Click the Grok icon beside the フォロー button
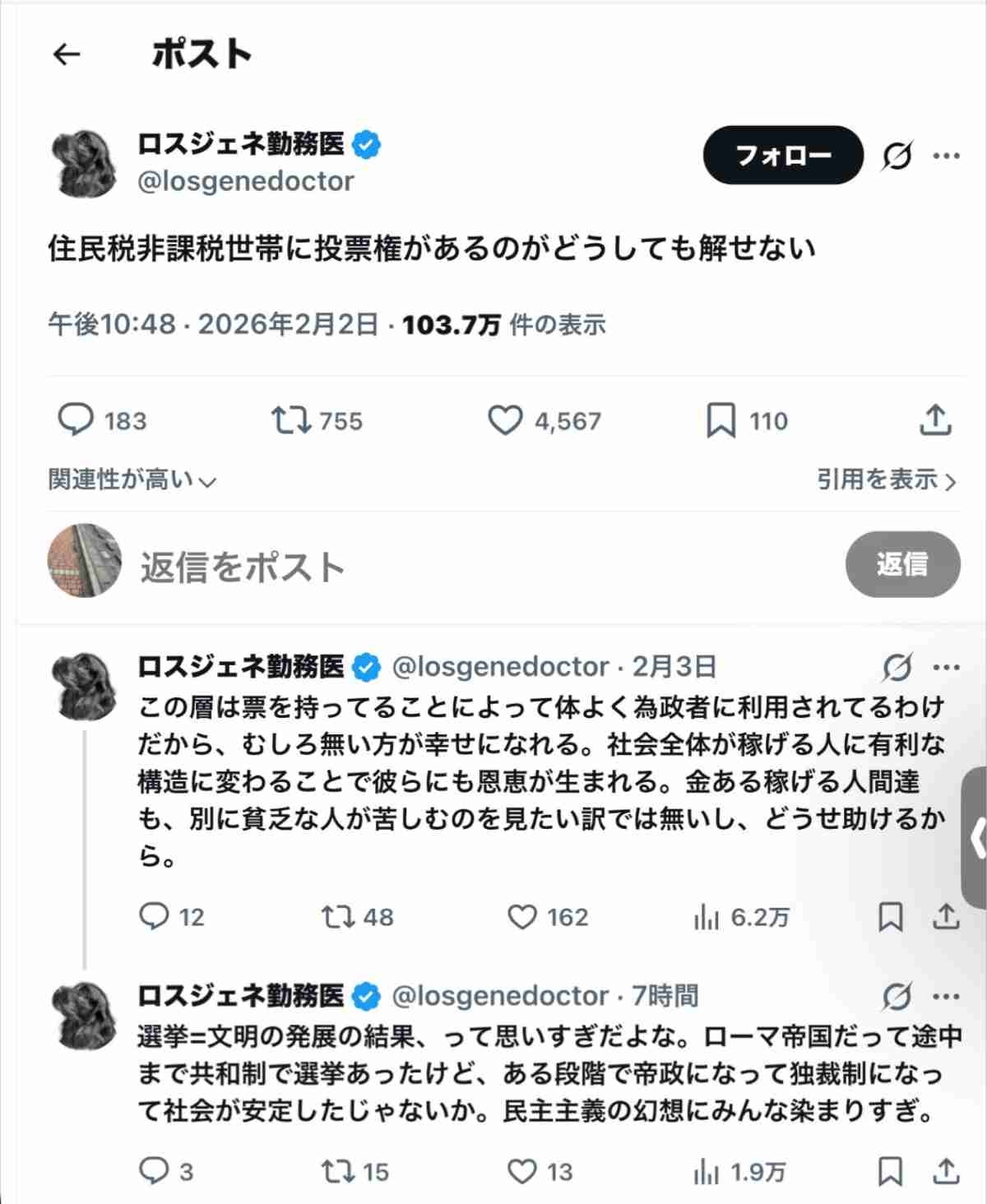987x1204 pixels. pyautogui.click(x=897, y=155)
